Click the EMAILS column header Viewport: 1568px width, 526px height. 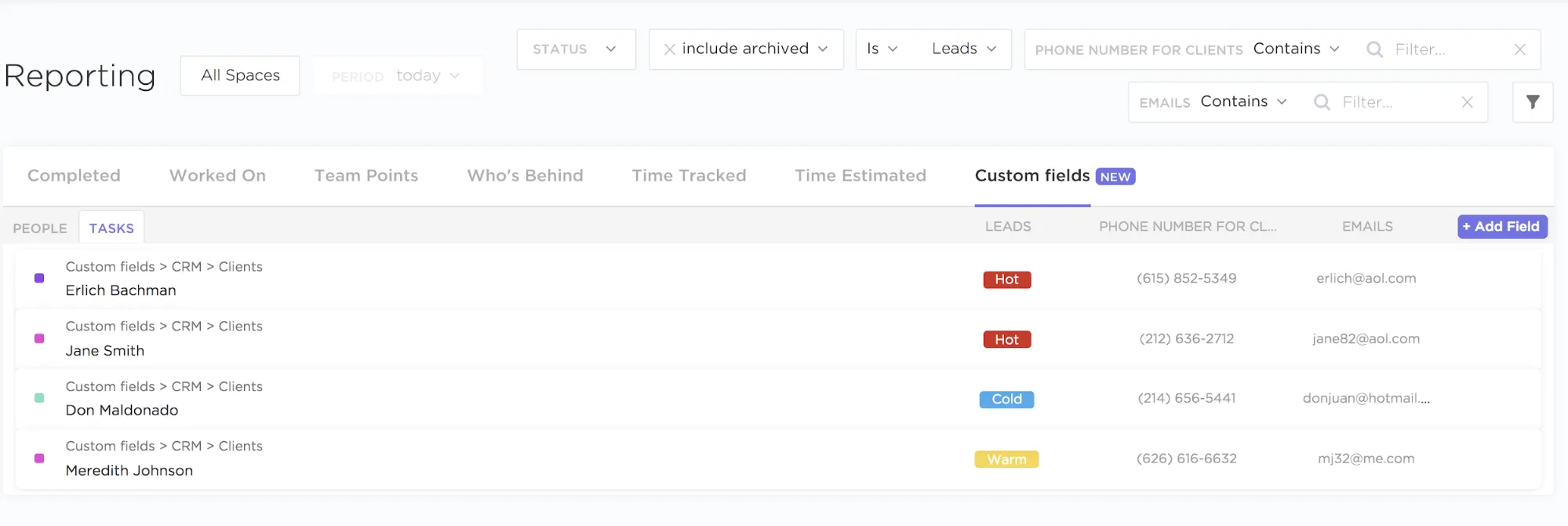click(1367, 227)
